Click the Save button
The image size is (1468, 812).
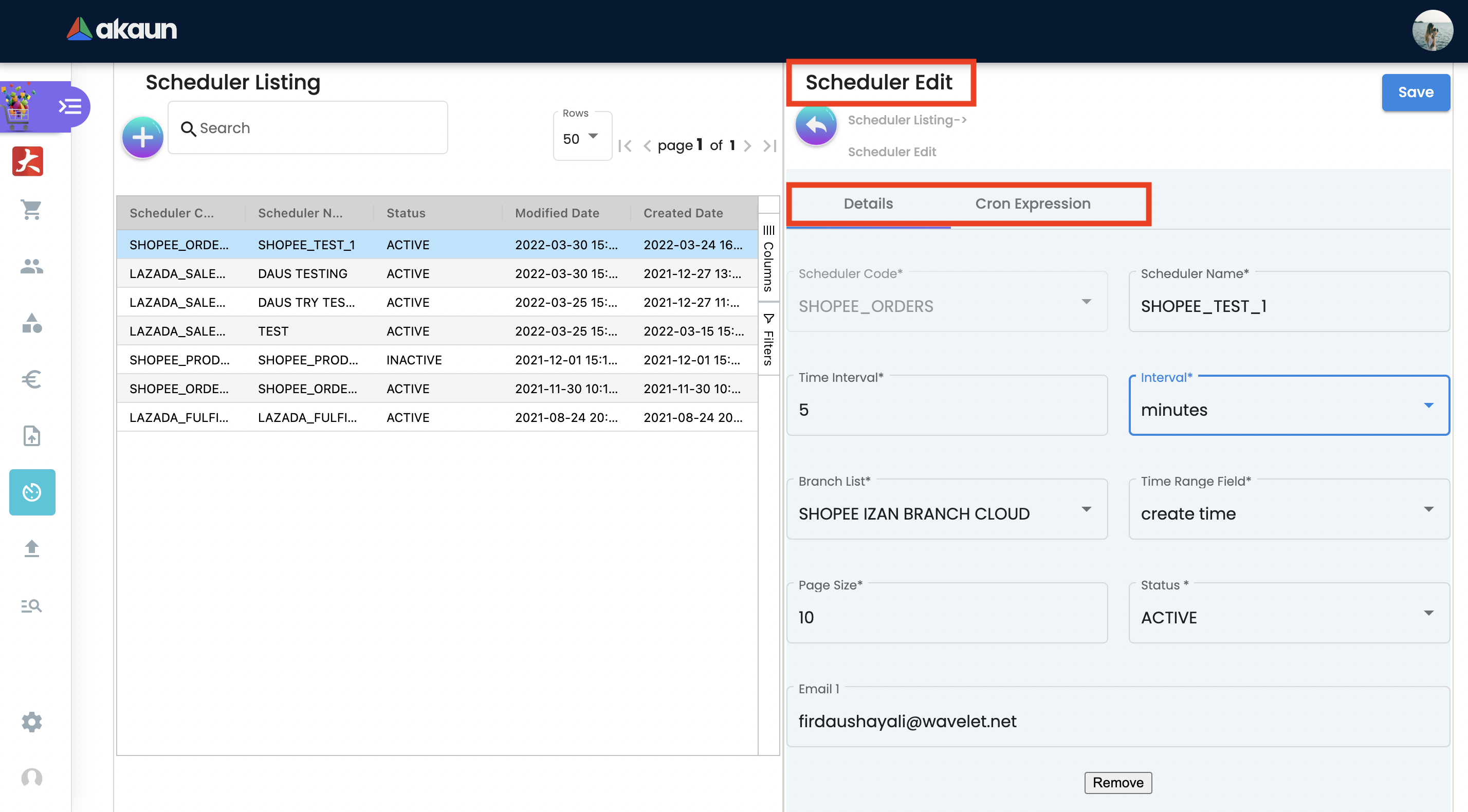[x=1415, y=93]
